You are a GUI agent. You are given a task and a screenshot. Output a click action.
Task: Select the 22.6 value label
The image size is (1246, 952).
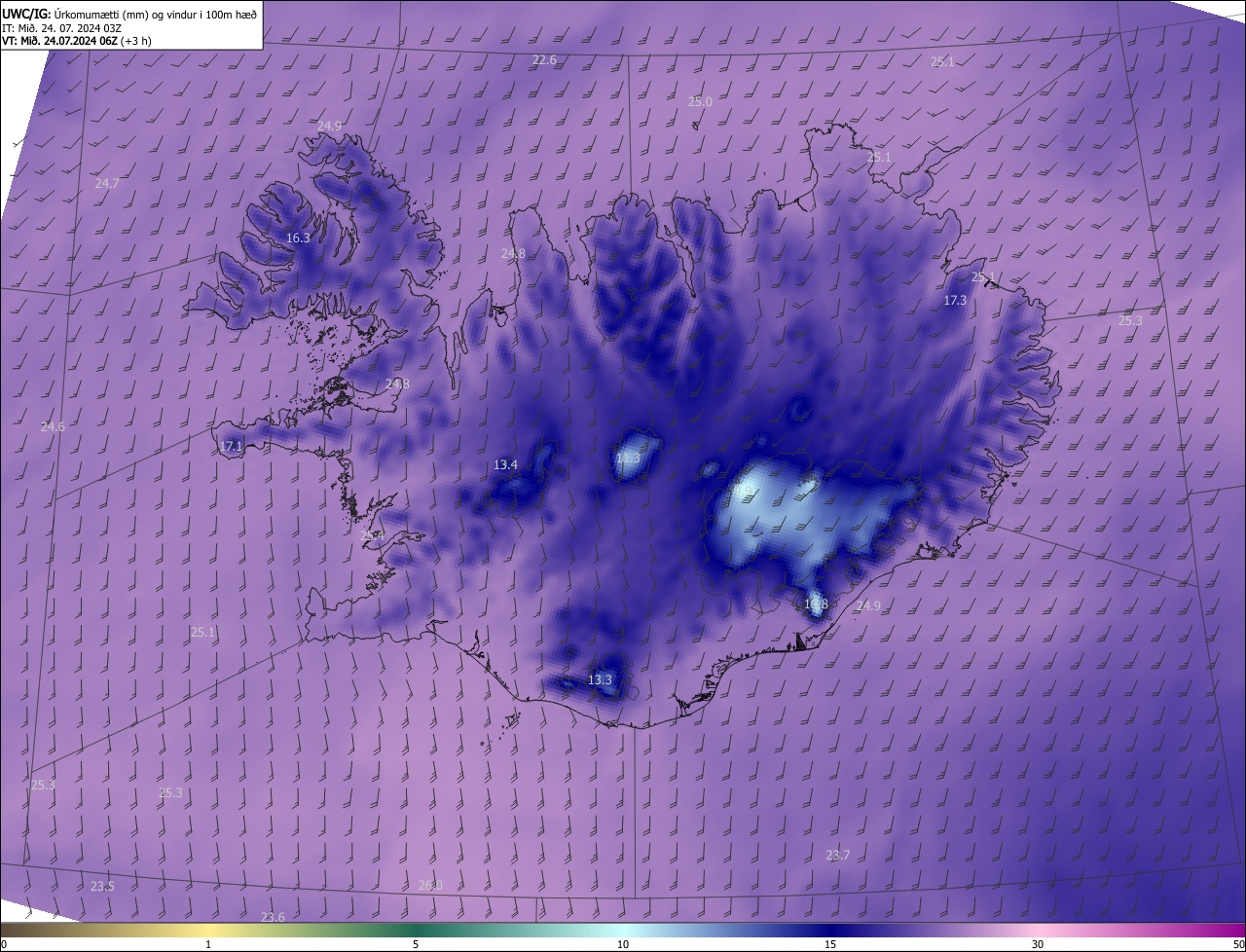pos(544,60)
